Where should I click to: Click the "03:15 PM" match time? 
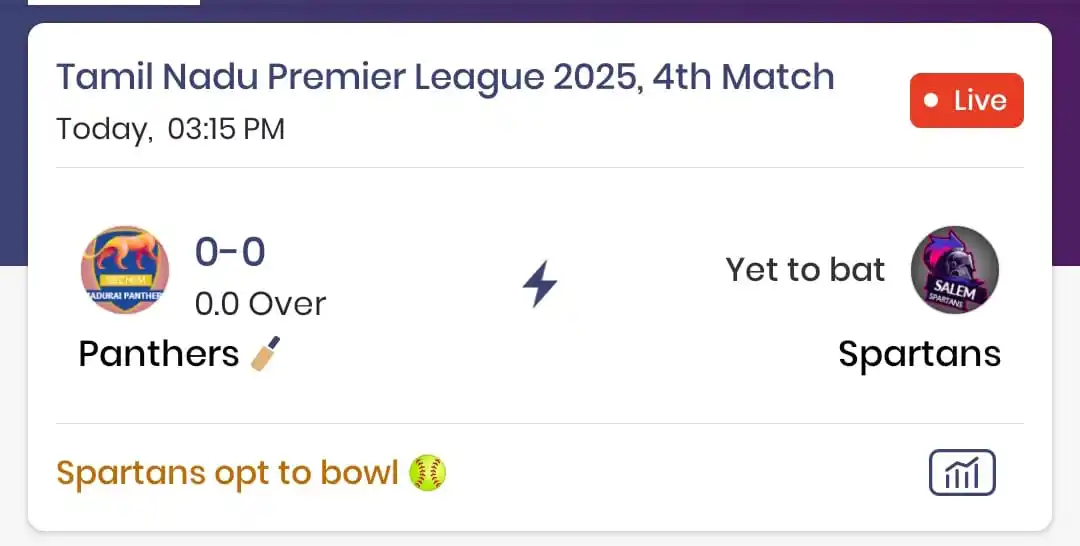(226, 129)
